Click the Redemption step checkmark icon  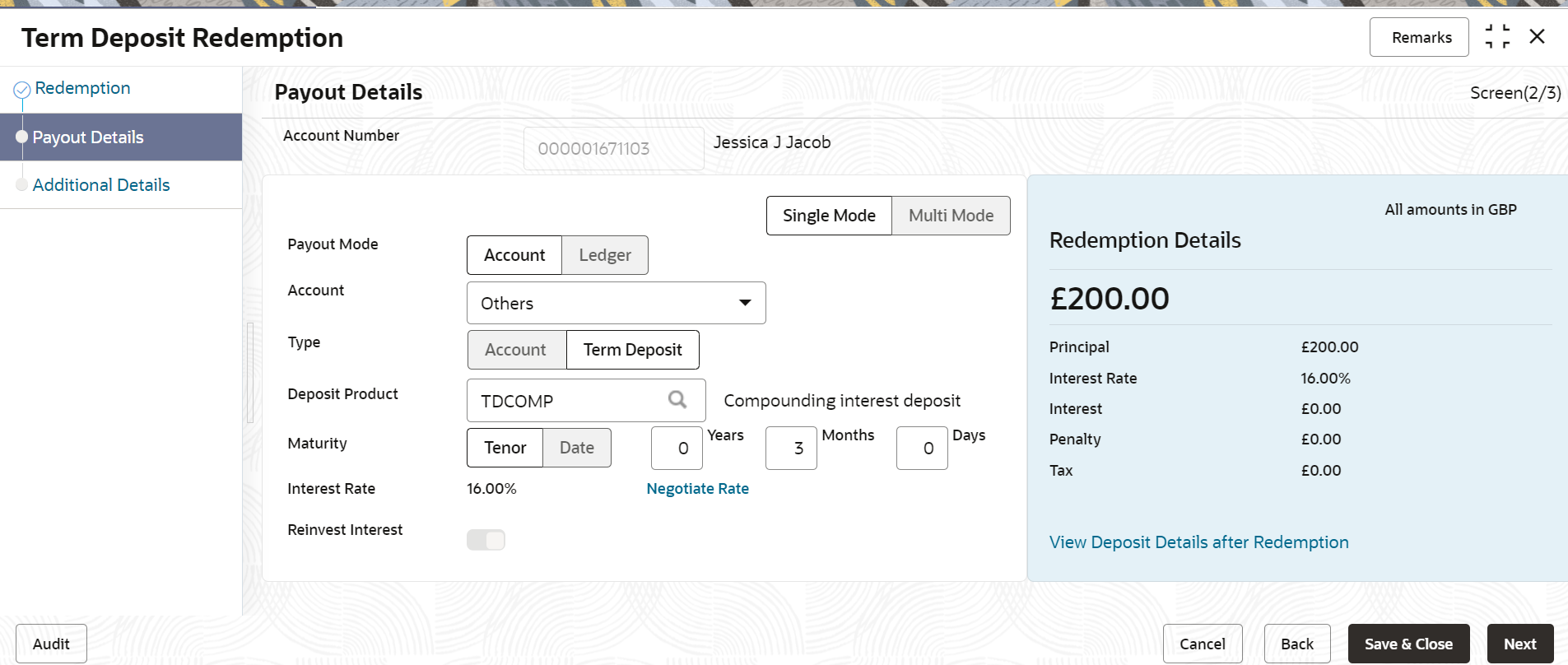(x=22, y=89)
